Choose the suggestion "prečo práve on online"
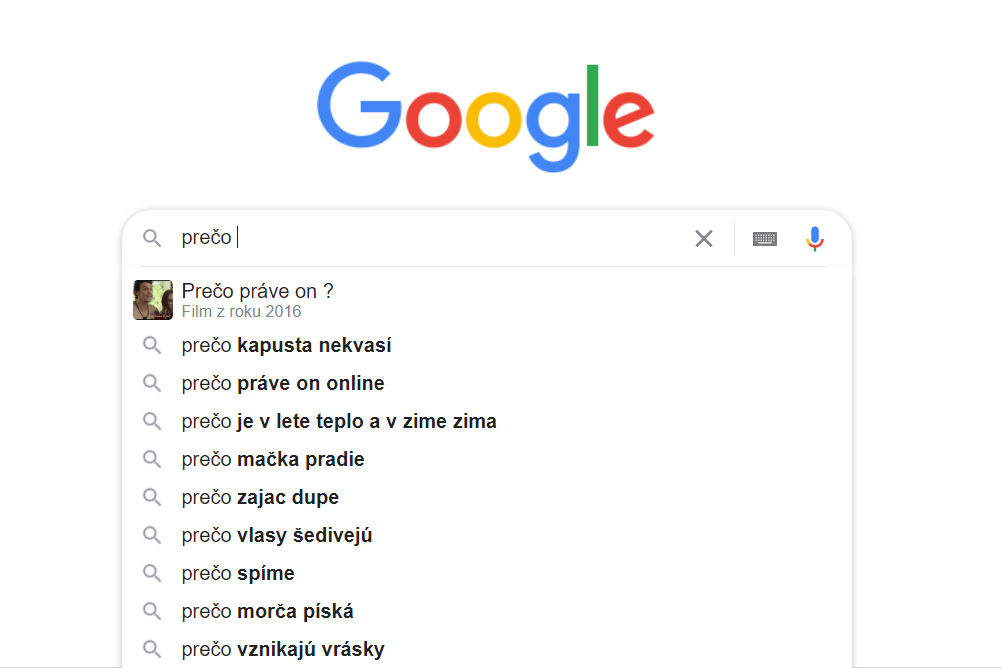The width and height of the screenshot is (1002, 668). tap(487, 384)
